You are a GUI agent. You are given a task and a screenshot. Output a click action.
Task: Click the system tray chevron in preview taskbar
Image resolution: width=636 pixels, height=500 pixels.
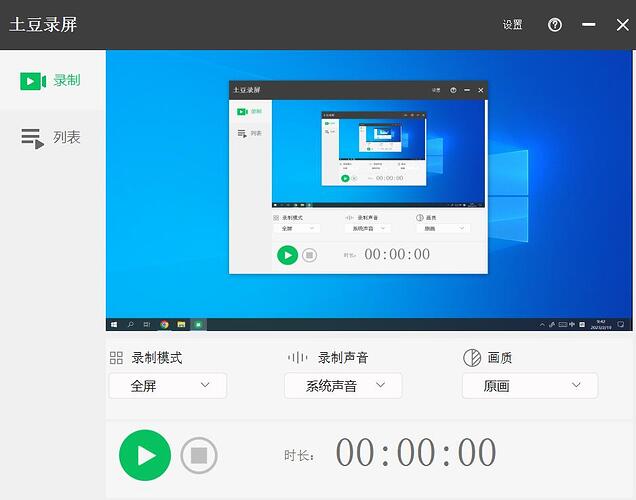542,324
